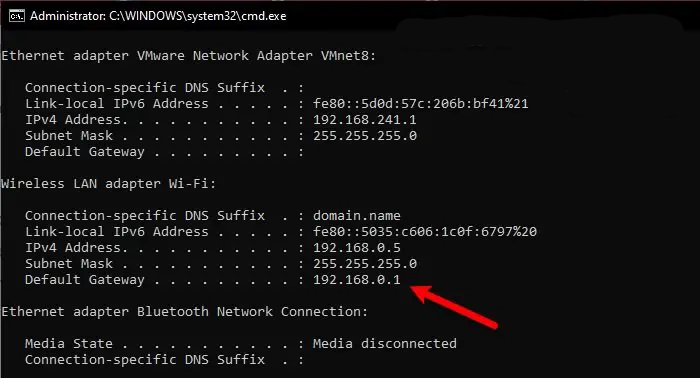This screenshot has width=700, height=378.
Task: Click the Ethernet adapter VMnet8 heading
Action: [188, 56]
